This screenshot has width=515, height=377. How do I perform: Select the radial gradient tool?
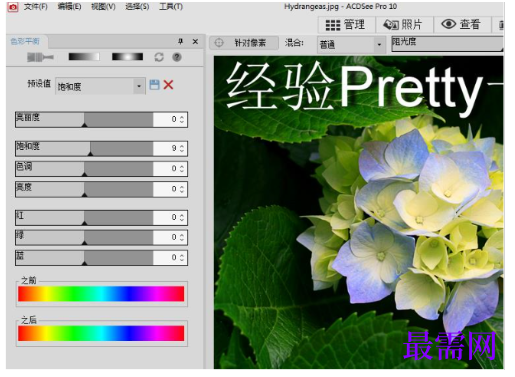[127, 57]
